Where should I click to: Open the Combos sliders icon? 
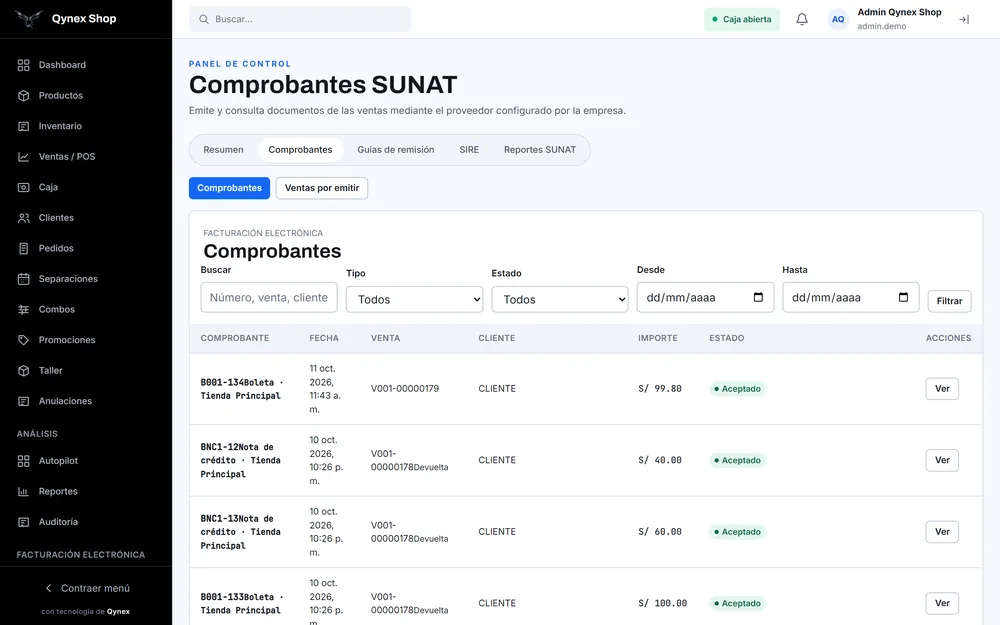[x=24, y=309]
